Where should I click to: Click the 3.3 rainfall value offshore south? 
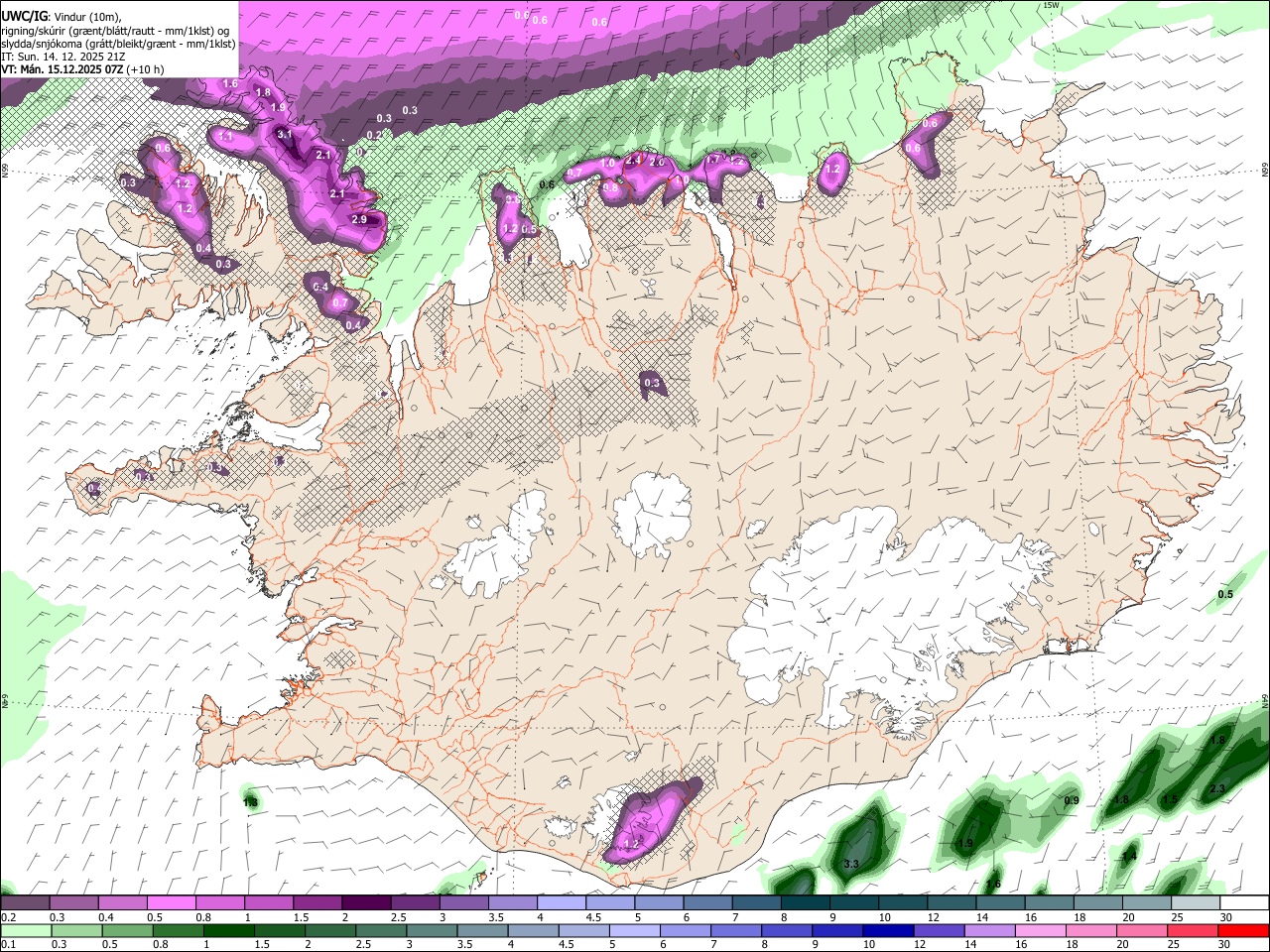pos(850,865)
